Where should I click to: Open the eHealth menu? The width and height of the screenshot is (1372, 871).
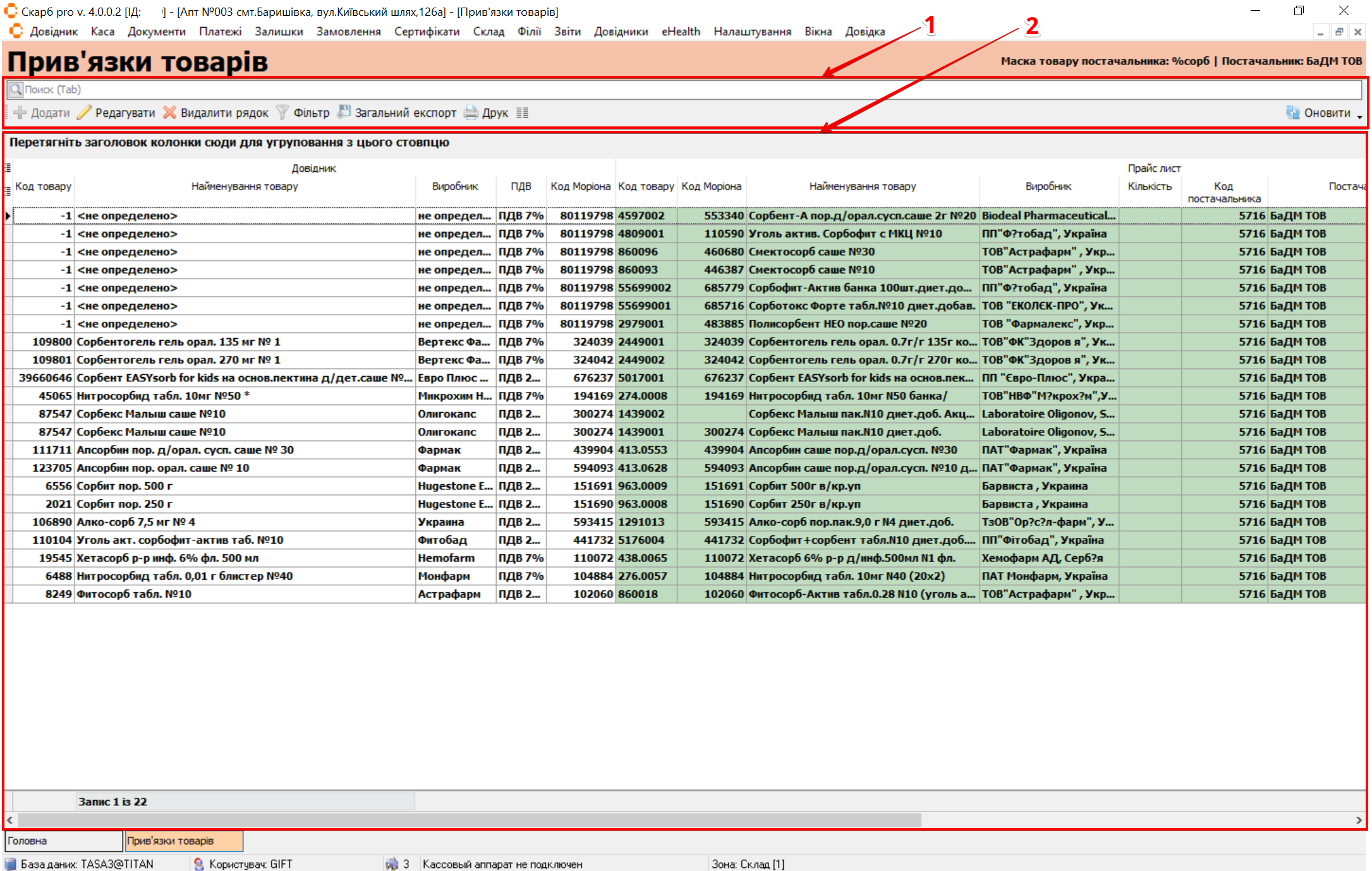coord(680,32)
